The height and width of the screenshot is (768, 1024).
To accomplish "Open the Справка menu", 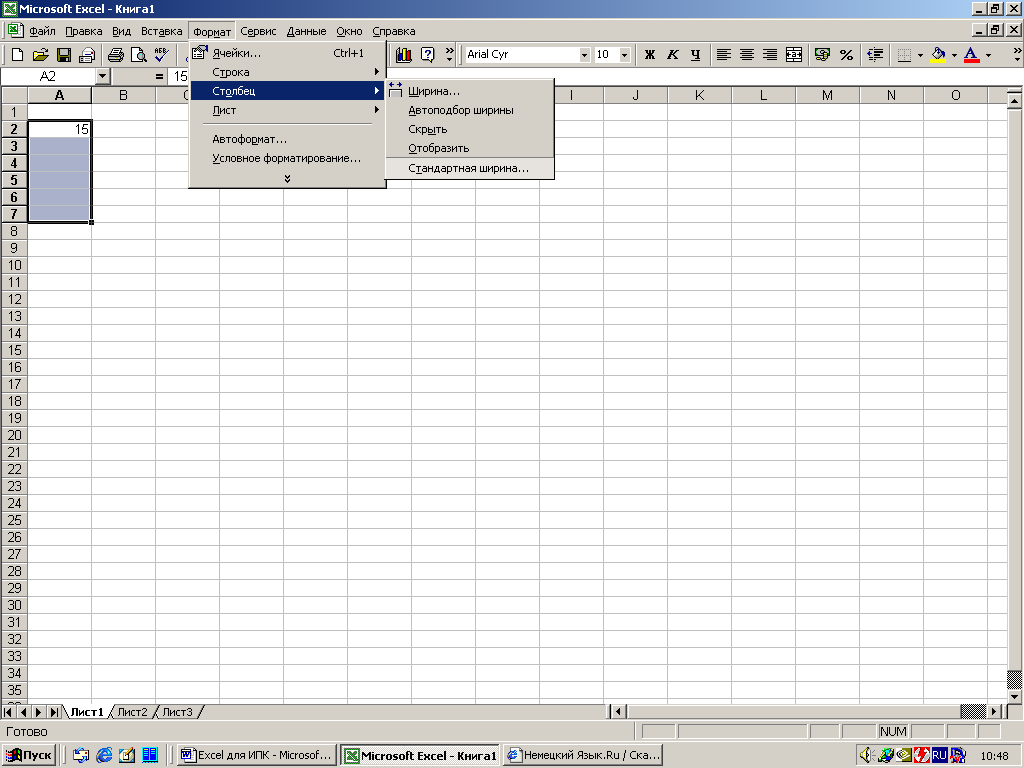I will pyautogui.click(x=394, y=31).
